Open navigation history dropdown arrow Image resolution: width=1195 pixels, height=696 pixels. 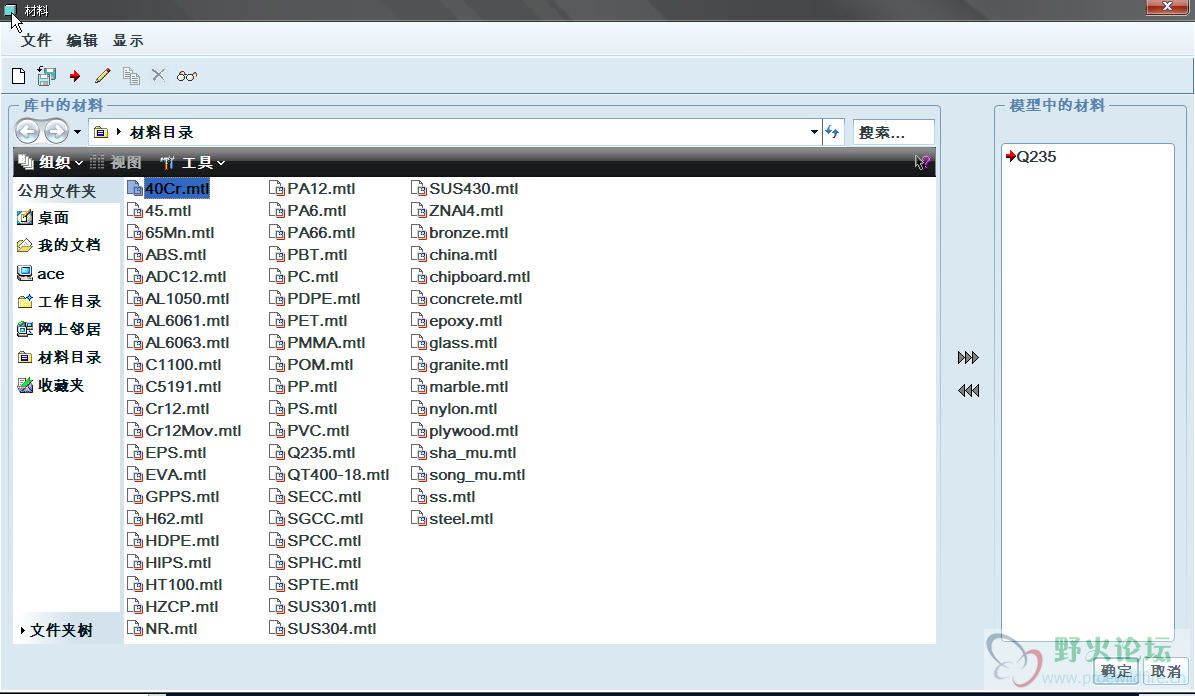[77, 132]
